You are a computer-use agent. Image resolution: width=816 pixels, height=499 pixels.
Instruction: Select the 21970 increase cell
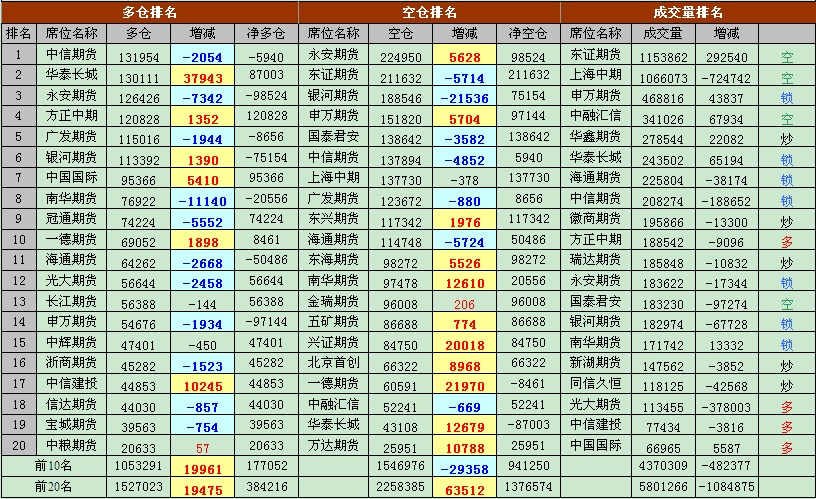[464, 383]
